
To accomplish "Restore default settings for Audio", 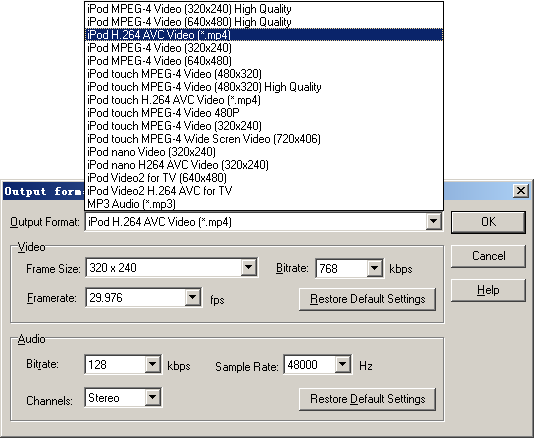I will [x=367, y=399].
